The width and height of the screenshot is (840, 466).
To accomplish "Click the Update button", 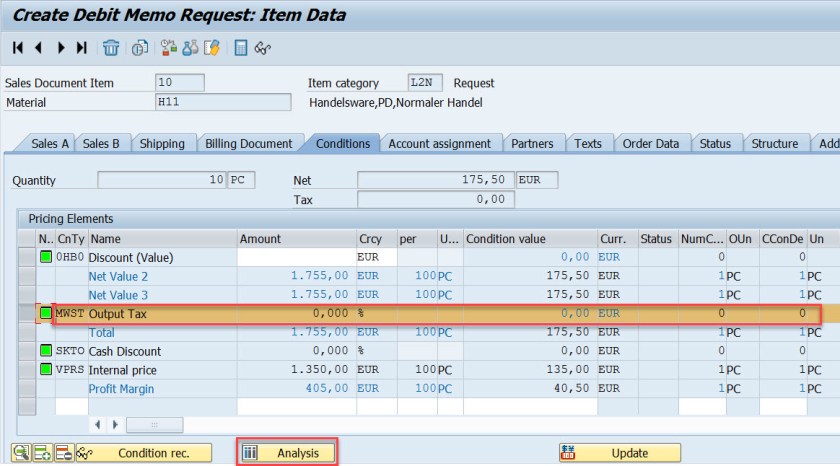I will coord(619,453).
